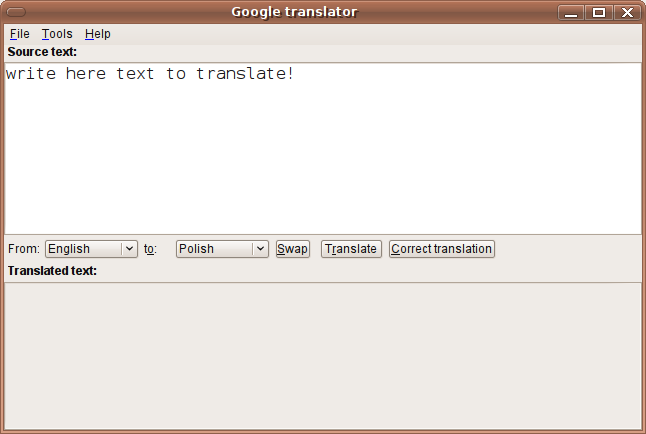
Task: Click into the source text input area
Action: click(322, 150)
